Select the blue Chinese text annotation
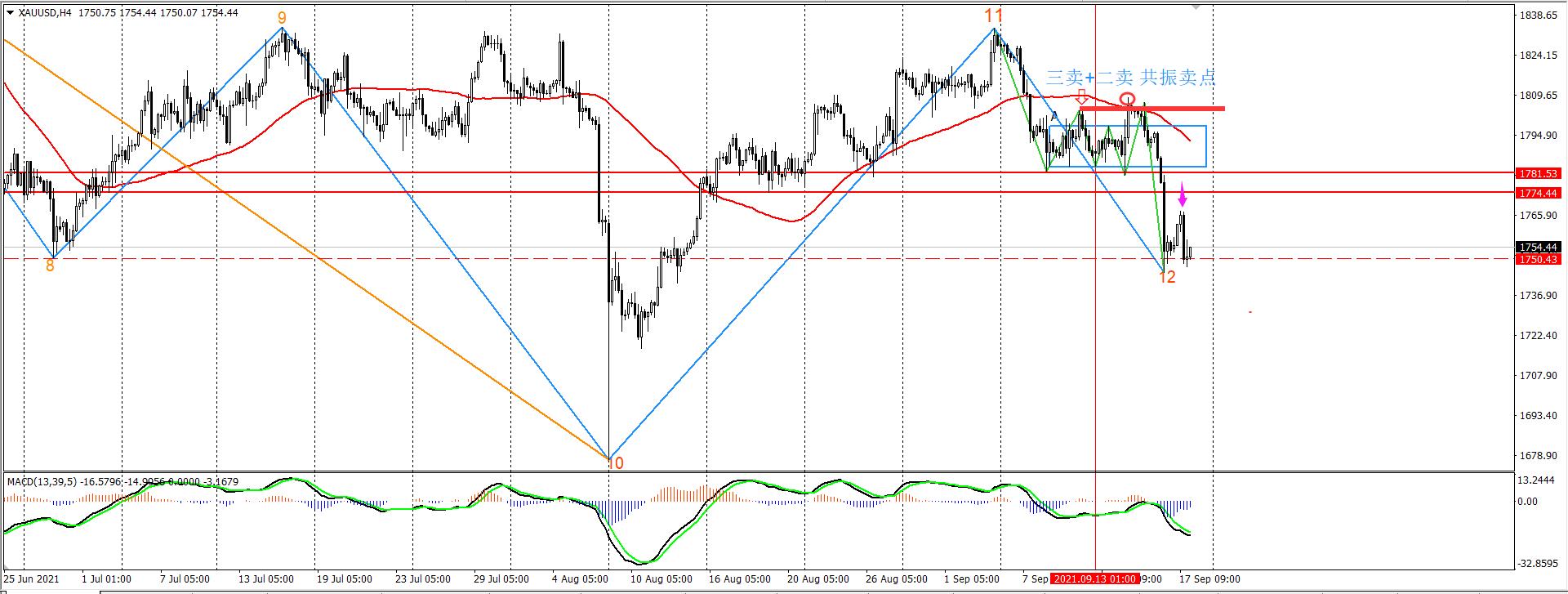This screenshot has width=1568, height=594. [1130, 78]
